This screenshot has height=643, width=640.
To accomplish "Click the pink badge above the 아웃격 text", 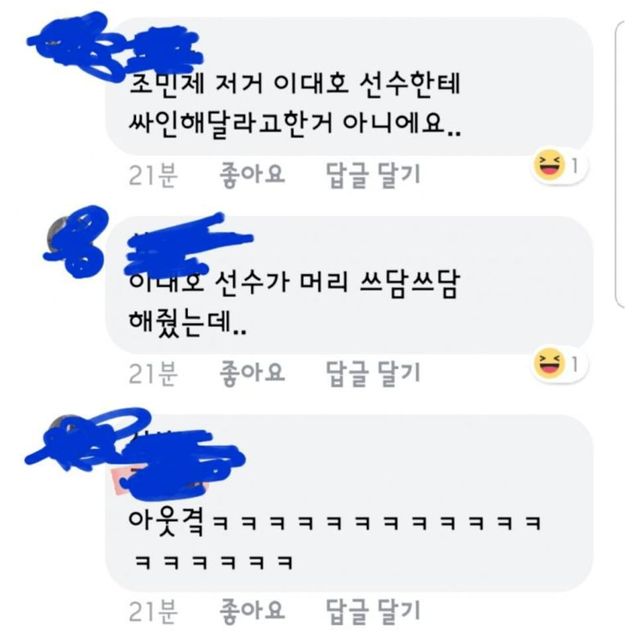I will (x=121, y=481).
